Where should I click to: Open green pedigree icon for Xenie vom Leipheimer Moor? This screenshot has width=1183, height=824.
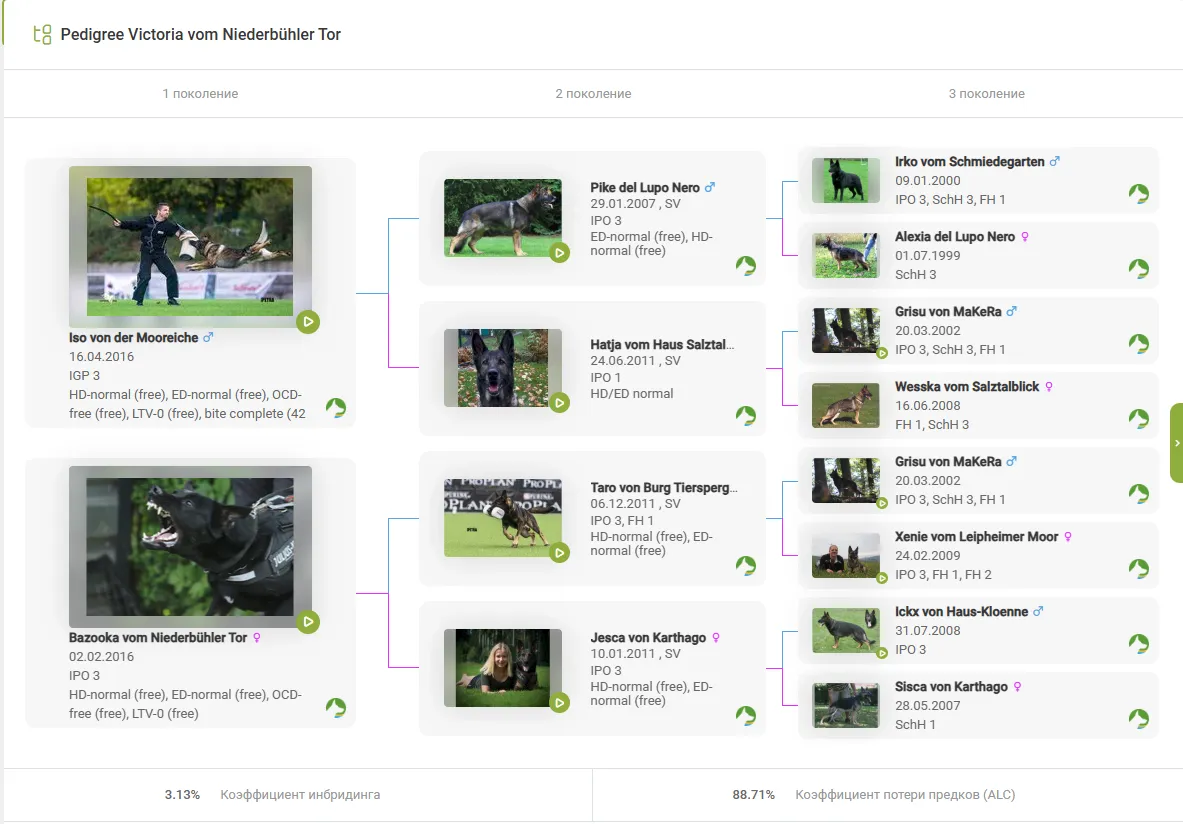click(x=1138, y=569)
